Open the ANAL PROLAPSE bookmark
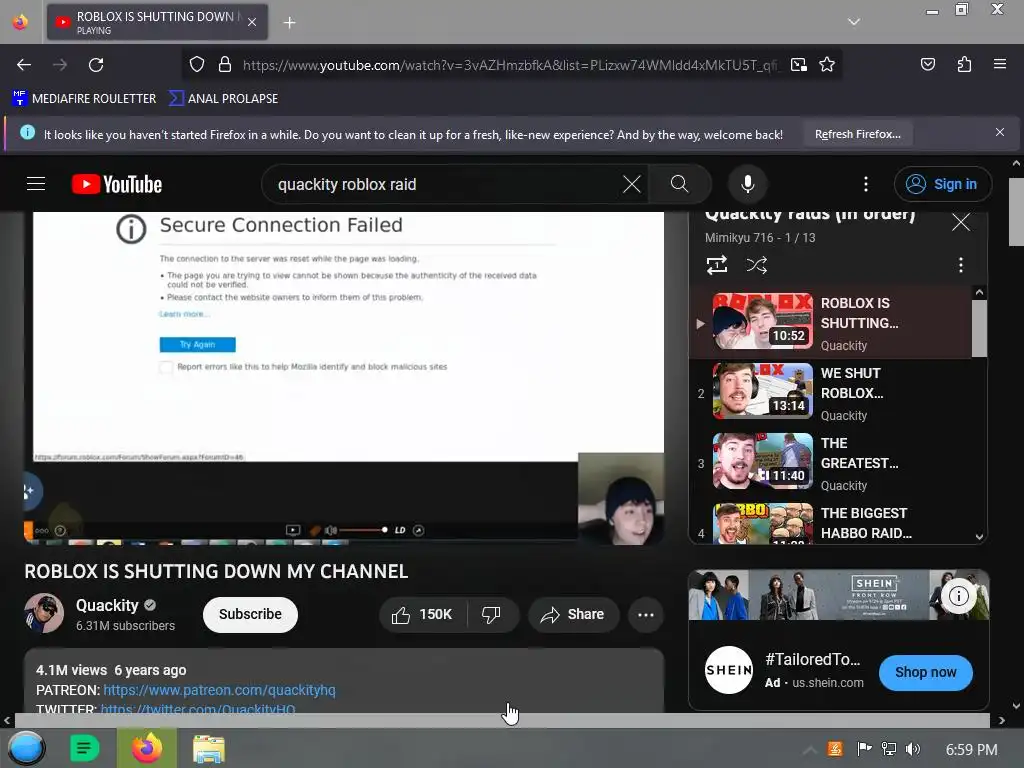This screenshot has width=1024, height=768. [x=223, y=99]
